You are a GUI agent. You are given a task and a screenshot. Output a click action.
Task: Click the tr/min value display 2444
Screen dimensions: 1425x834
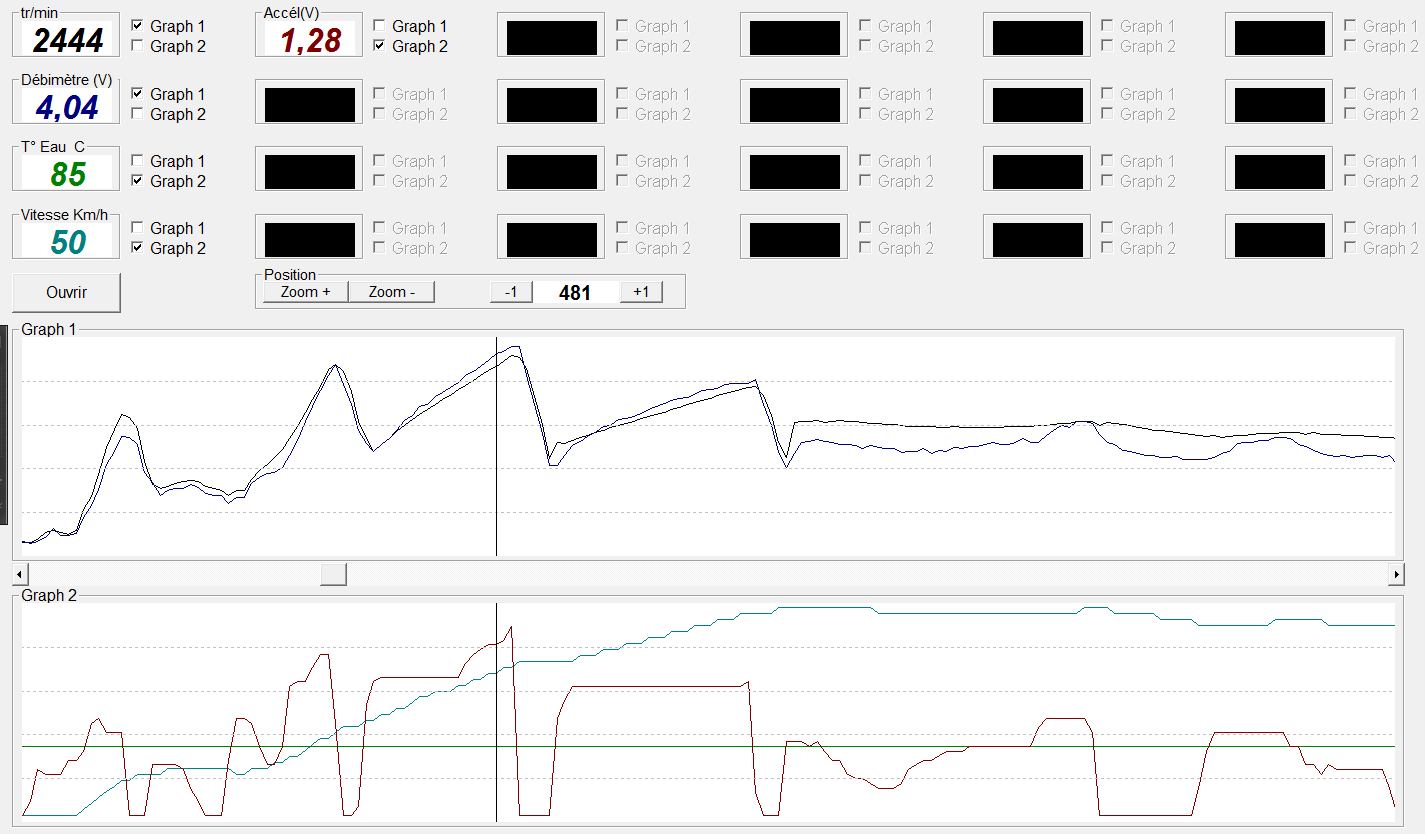(68, 39)
